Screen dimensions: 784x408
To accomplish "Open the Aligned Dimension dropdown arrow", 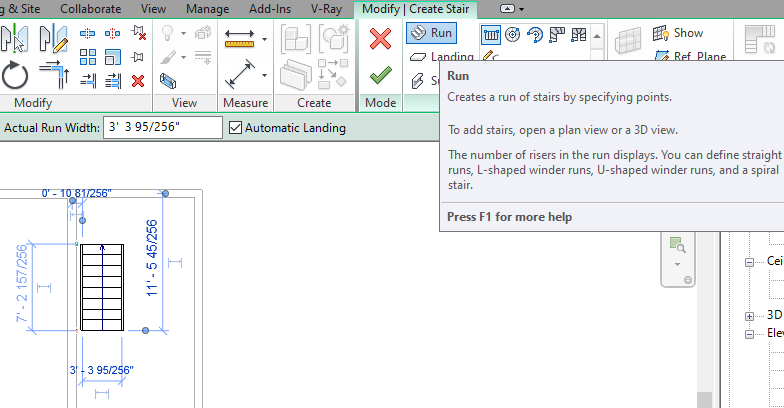I will pyautogui.click(x=264, y=76).
